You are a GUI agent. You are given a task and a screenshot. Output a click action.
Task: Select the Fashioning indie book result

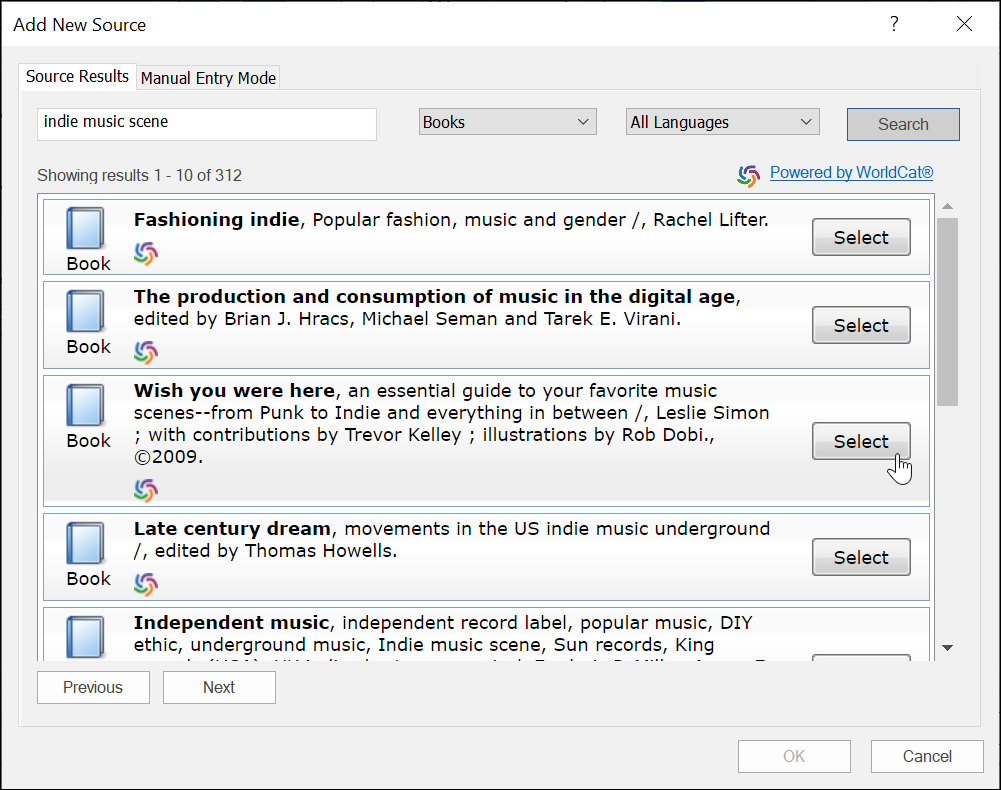860,238
